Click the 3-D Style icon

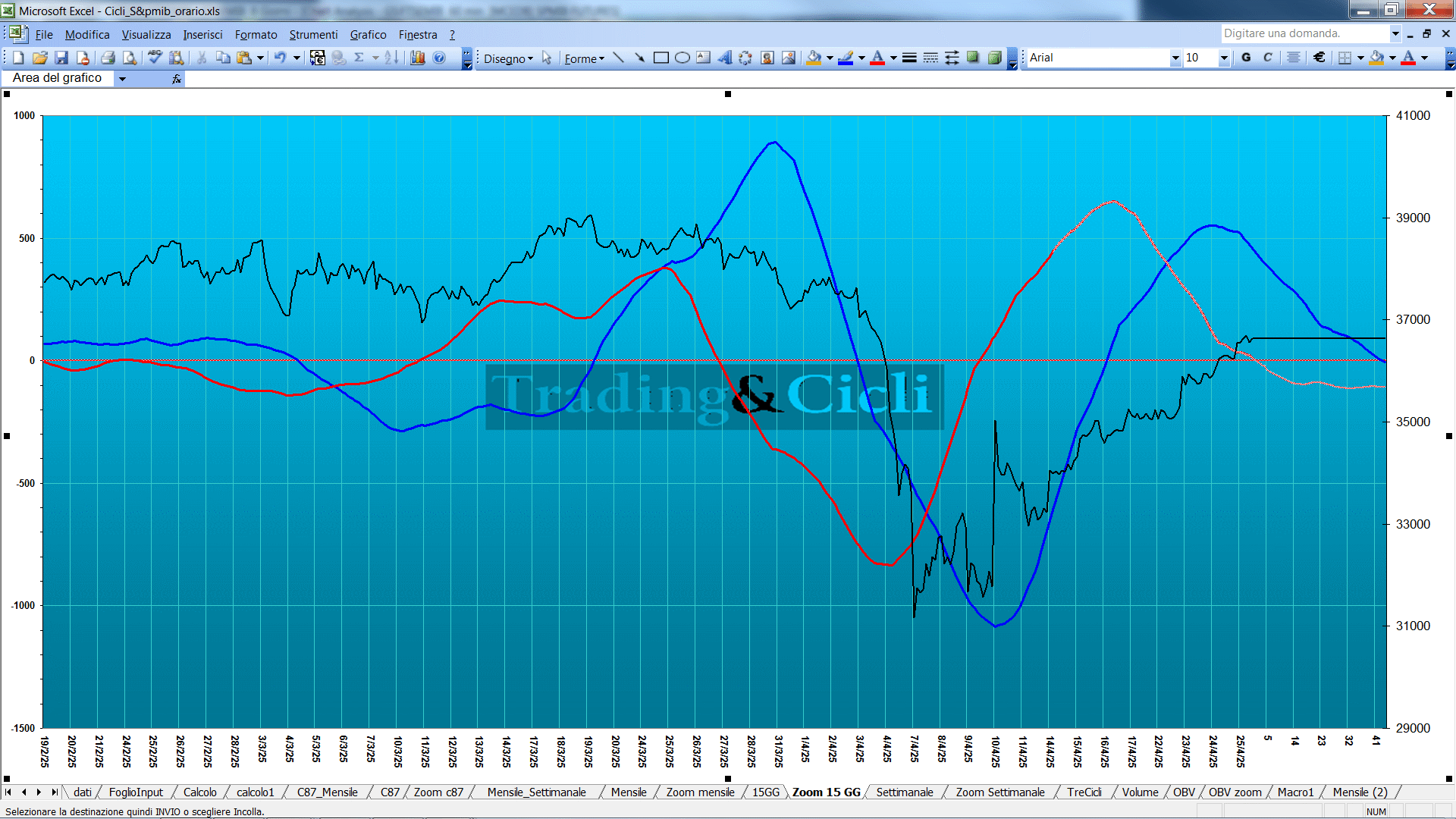[x=994, y=58]
